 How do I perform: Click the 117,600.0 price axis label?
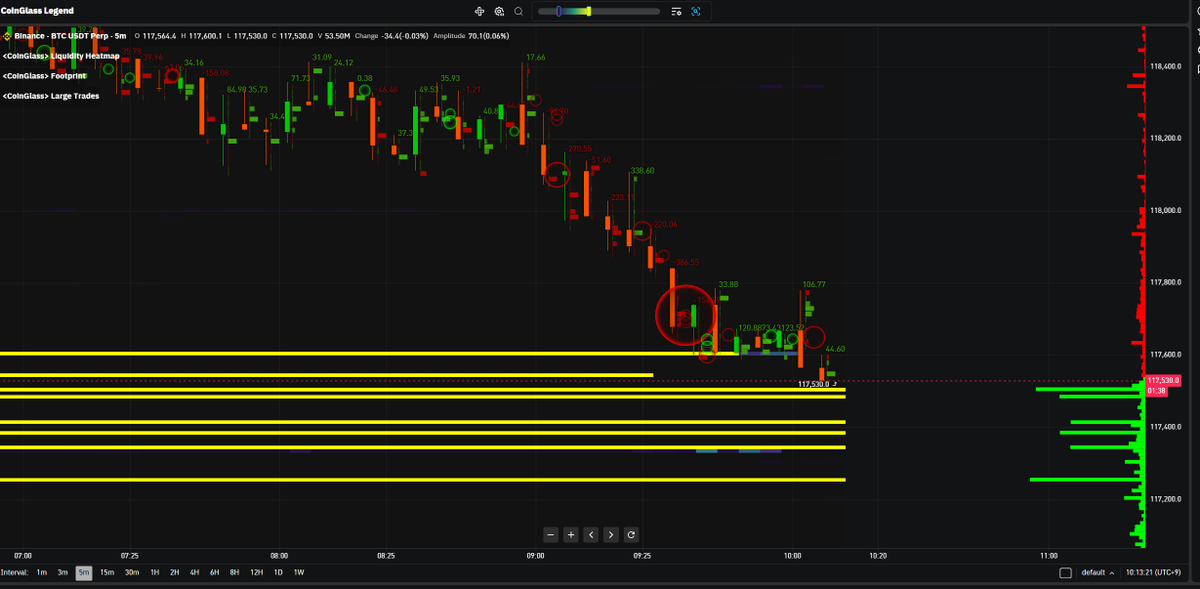tap(1167, 354)
